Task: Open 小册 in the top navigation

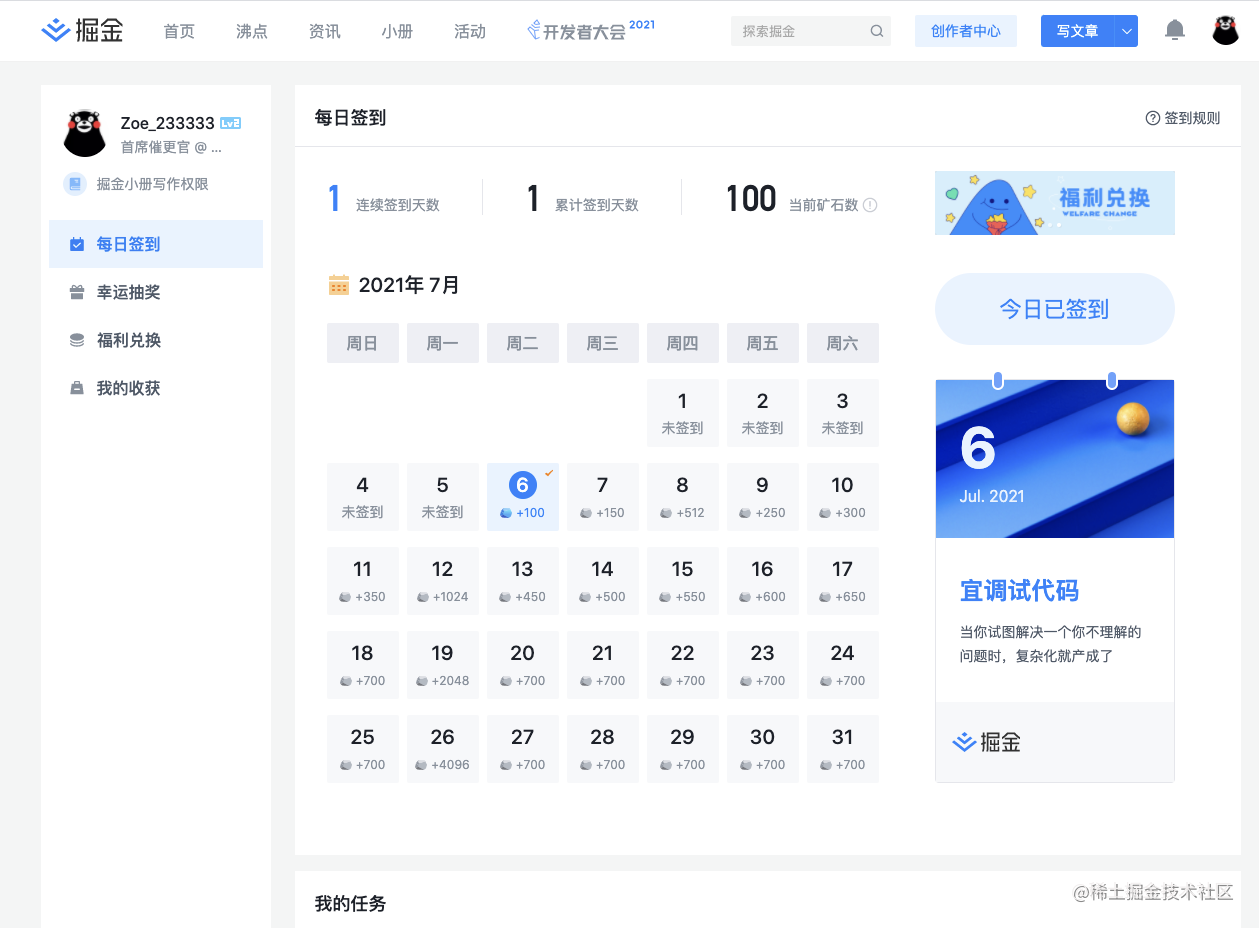Action: tap(397, 31)
